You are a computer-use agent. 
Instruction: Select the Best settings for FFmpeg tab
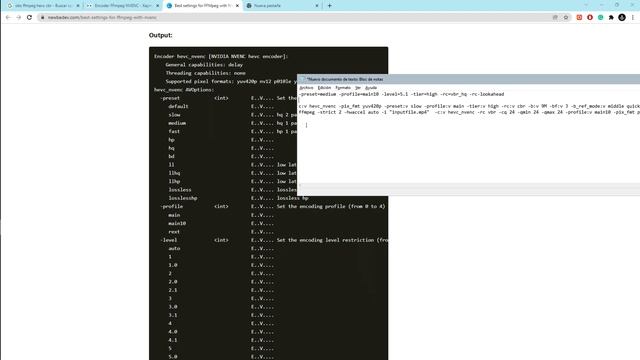[202, 6]
